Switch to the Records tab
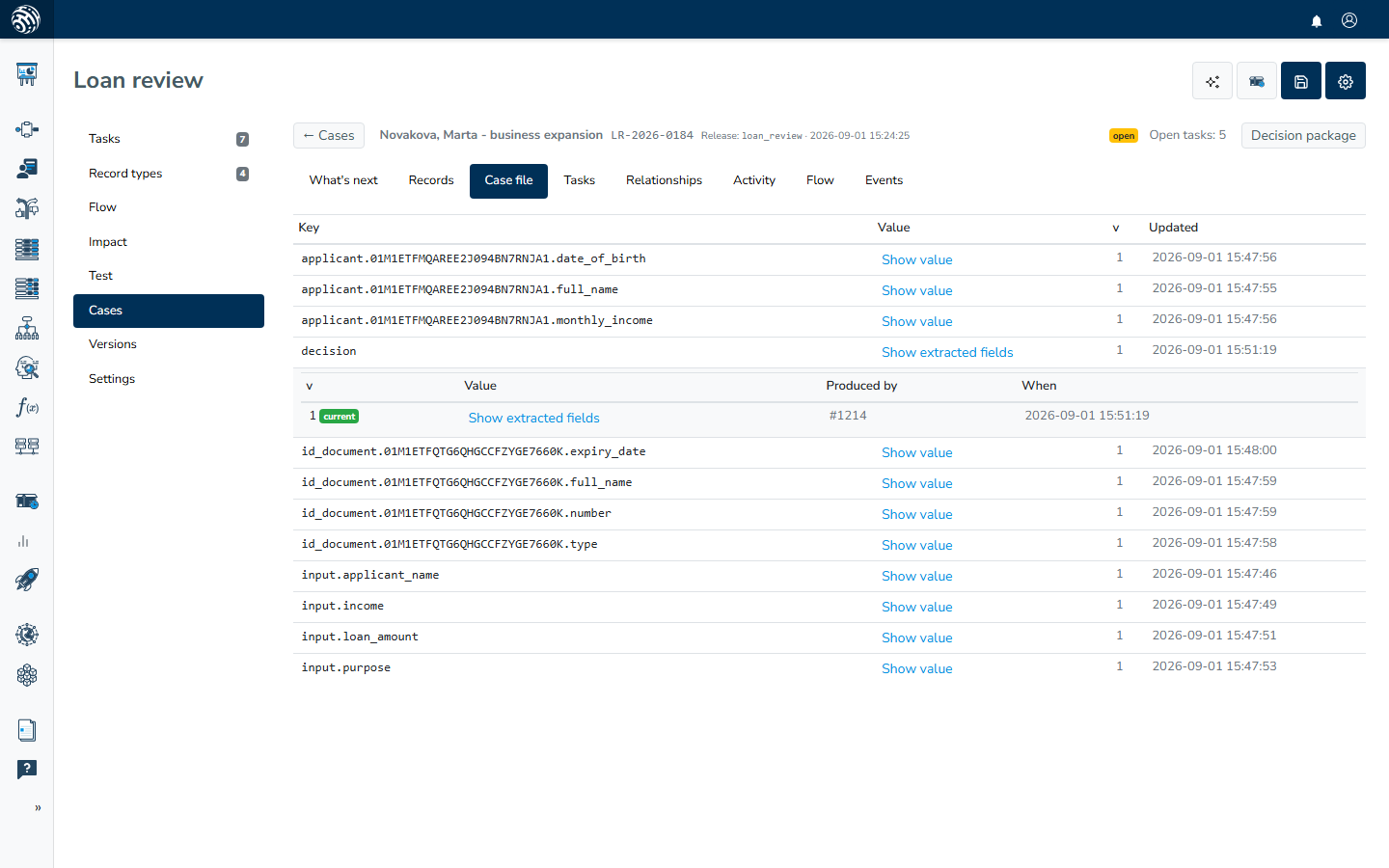 [431, 180]
